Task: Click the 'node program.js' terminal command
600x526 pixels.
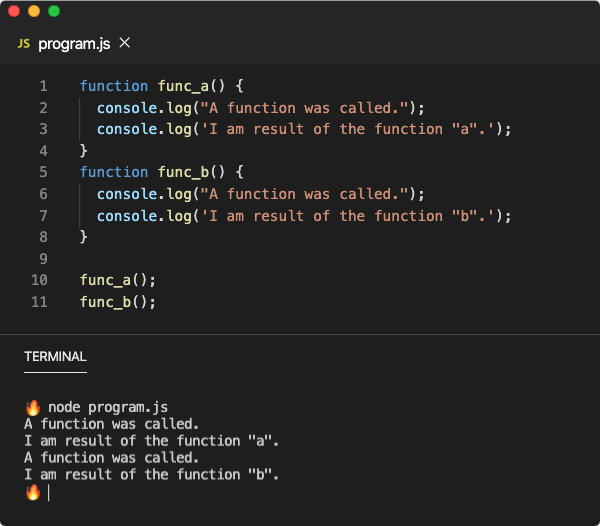Action: [x=108, y=407]
